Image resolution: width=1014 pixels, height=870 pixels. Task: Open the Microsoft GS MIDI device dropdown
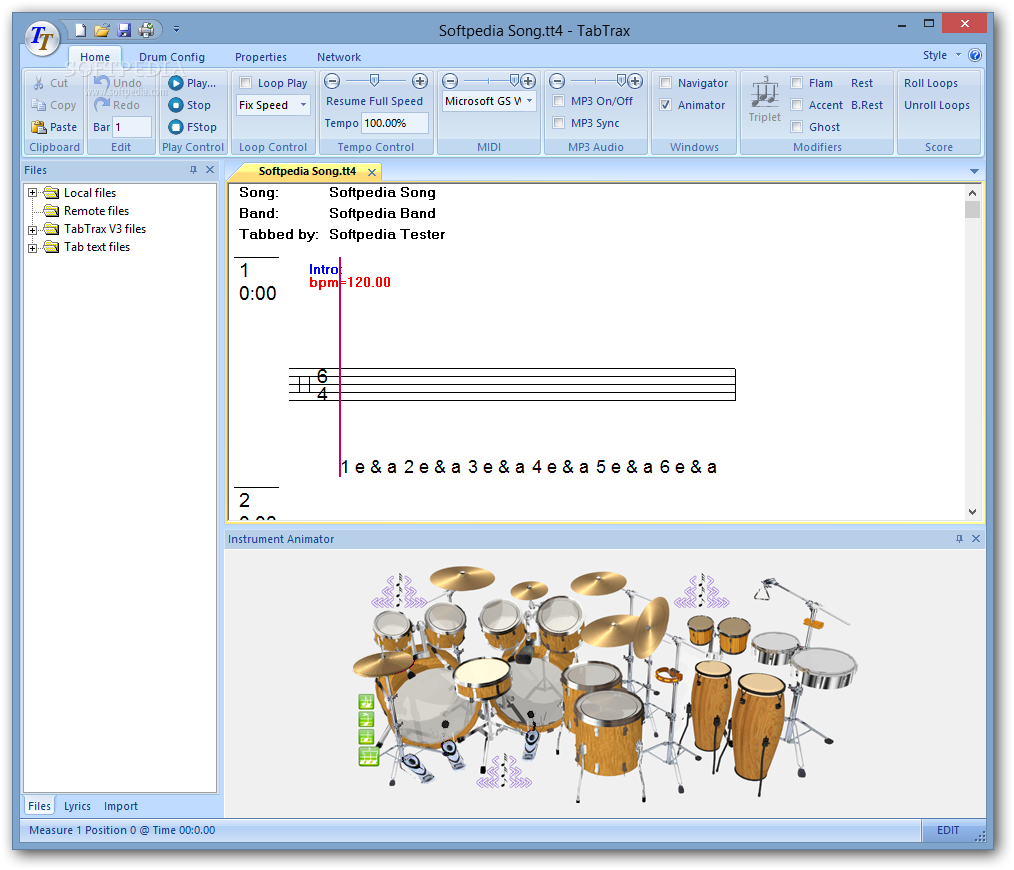coord(529,101)
